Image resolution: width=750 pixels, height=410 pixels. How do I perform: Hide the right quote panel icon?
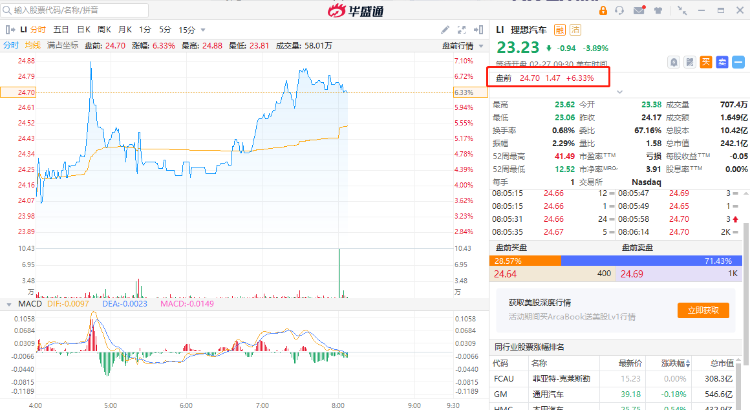pos(478,30)
